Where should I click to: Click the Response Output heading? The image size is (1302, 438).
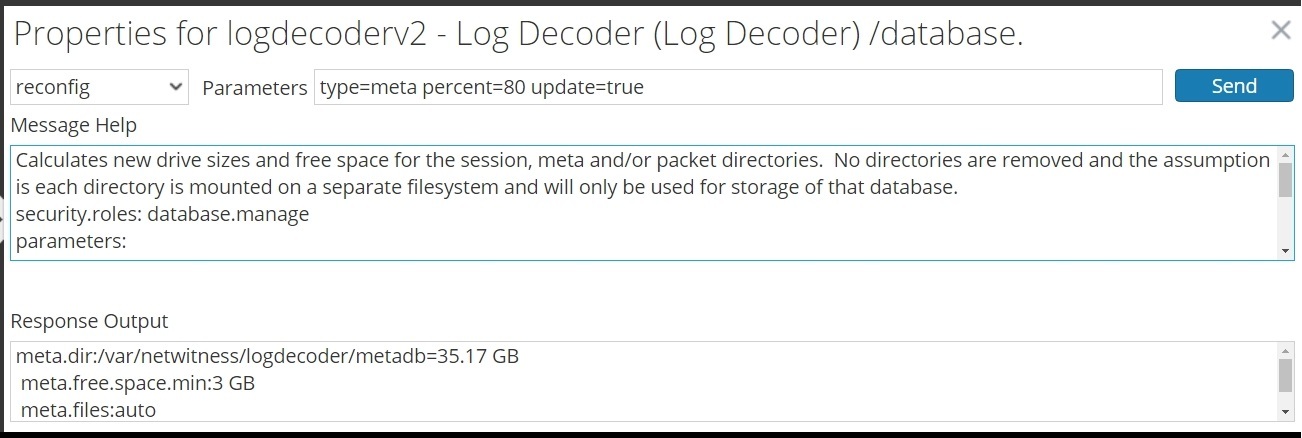(x=89, y=321)
